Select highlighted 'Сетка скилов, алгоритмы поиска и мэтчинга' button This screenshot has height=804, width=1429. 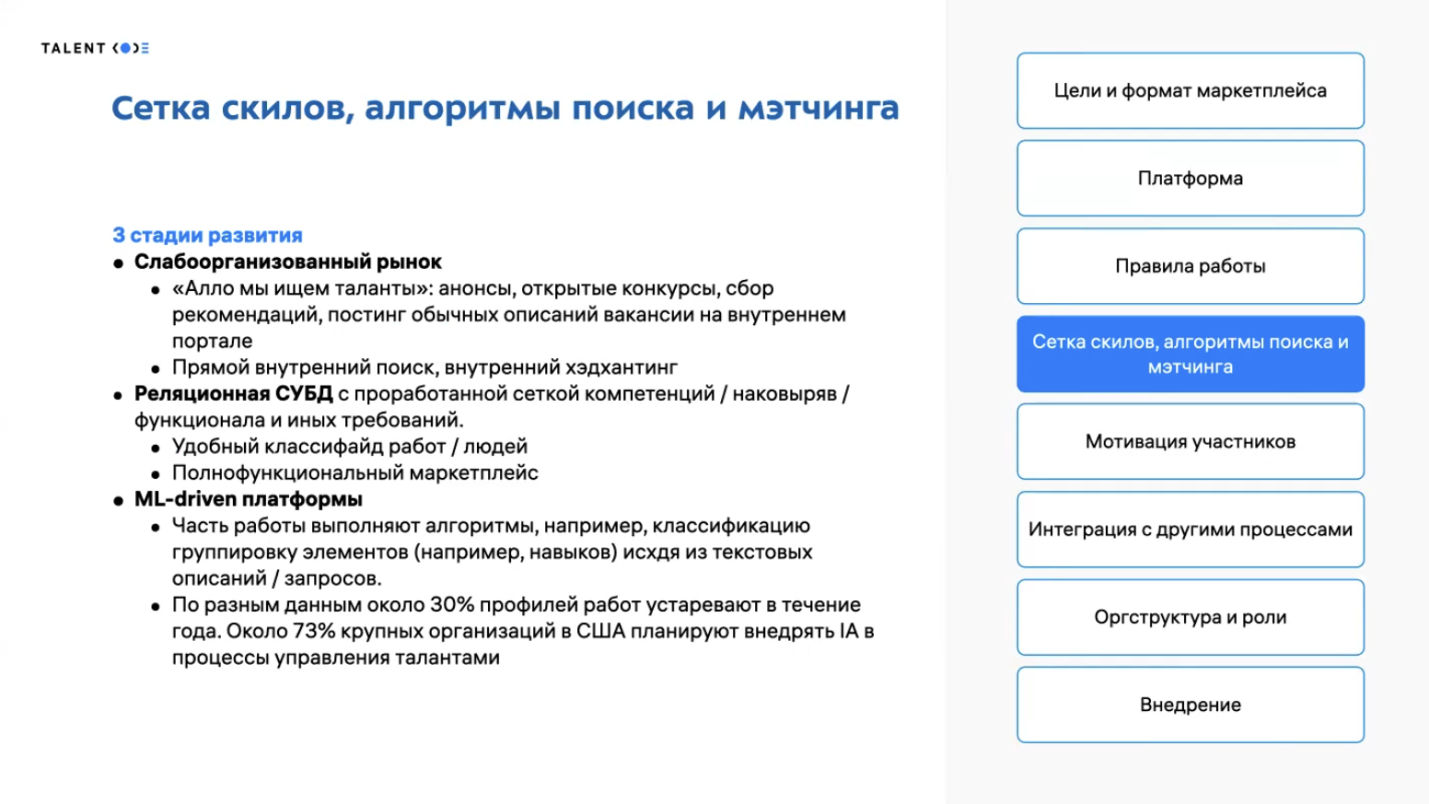[1190, 354]
